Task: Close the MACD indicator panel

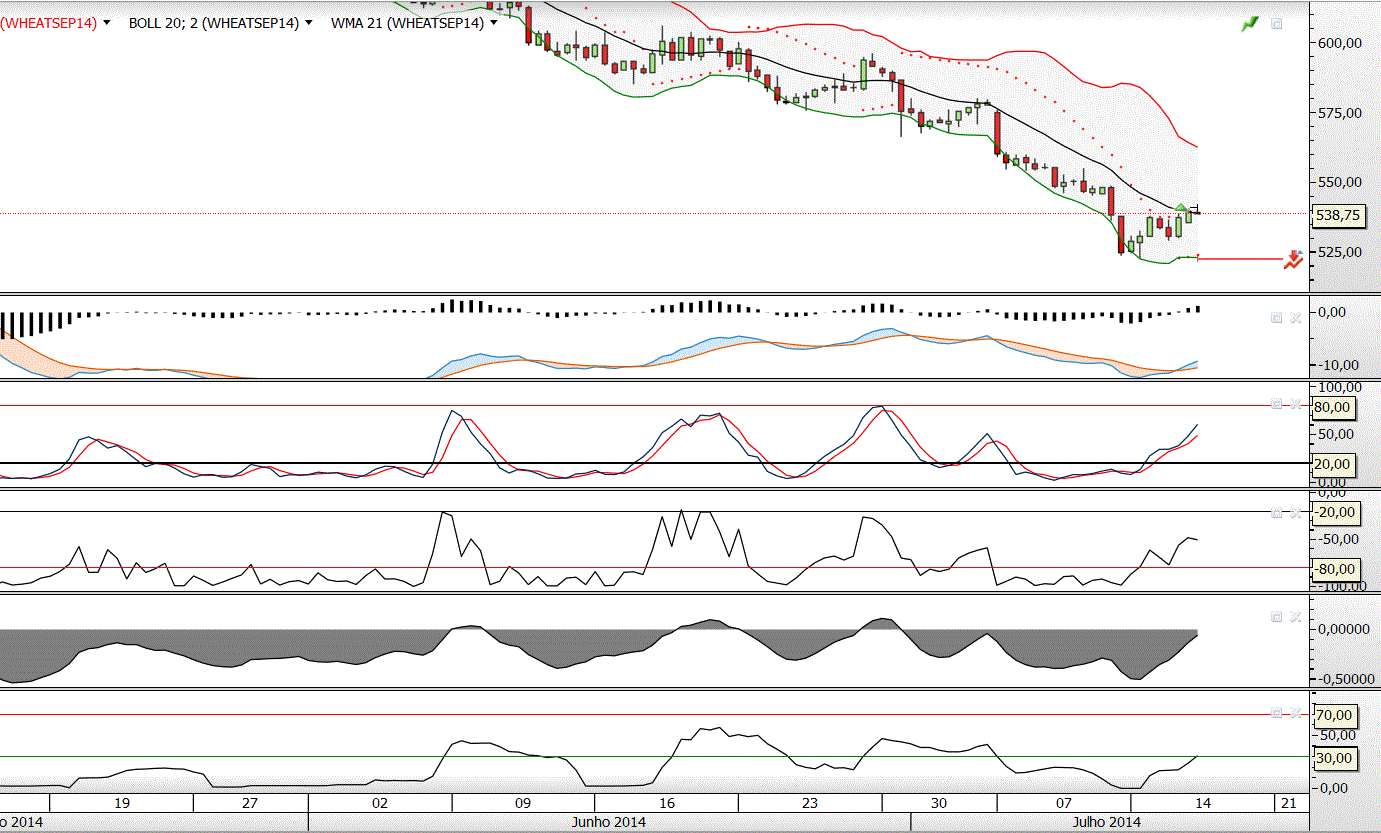Action: tap(1295, 317)
